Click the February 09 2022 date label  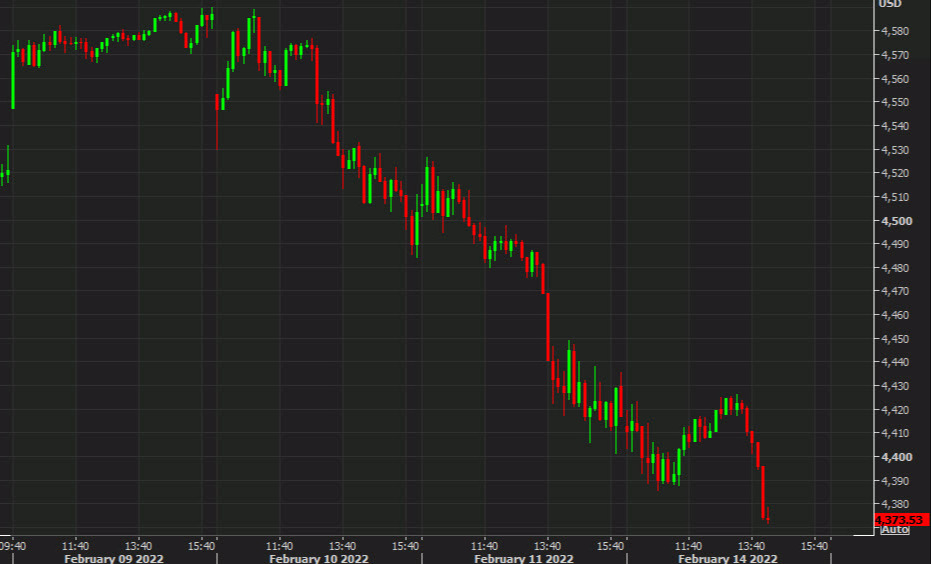(113, 559)
